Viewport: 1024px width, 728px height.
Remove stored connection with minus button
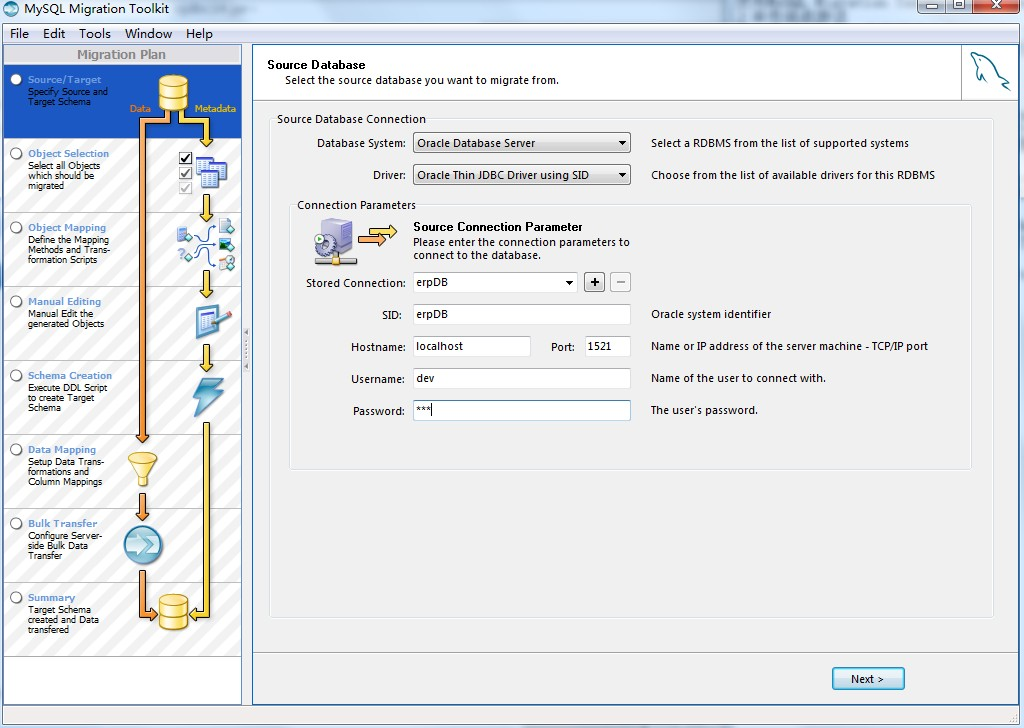click(620, 282)
